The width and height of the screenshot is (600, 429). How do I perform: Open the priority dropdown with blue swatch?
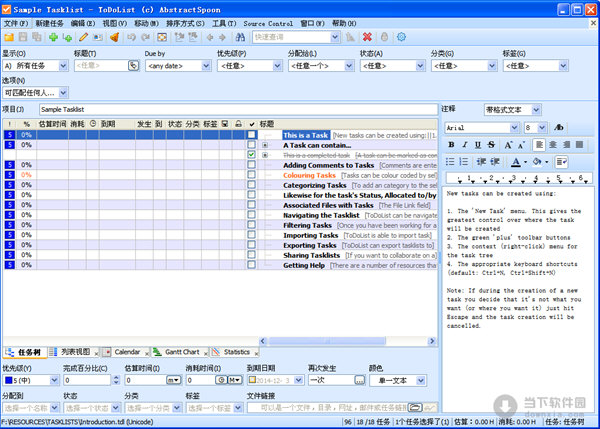[x=31, y=380]
